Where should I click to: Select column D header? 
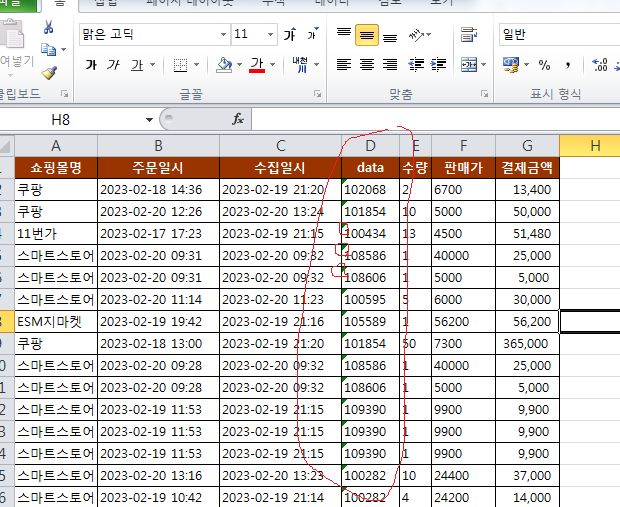[370, 146]
